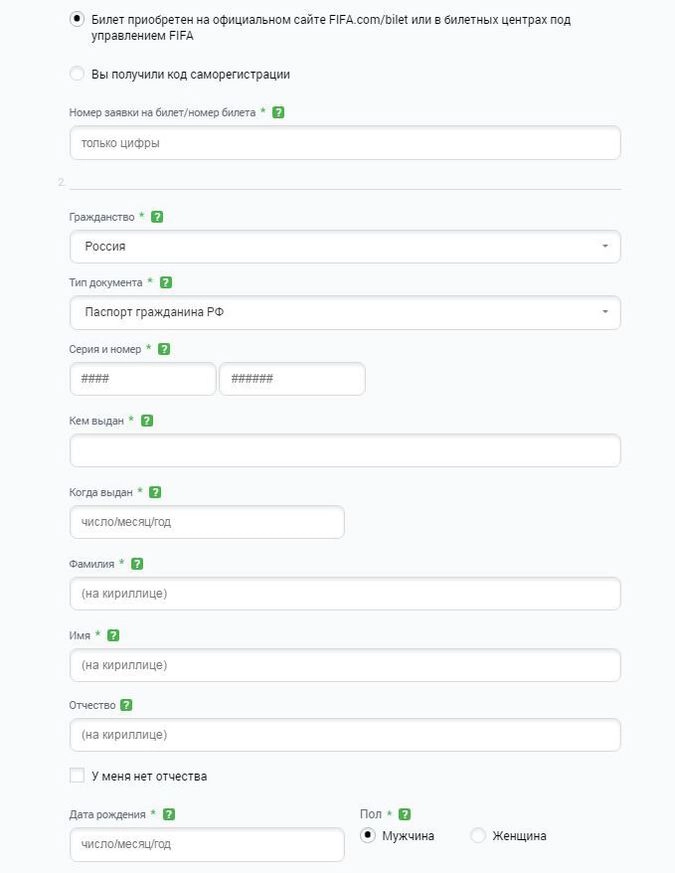Click help icon next to Номер заявки на билет

(x=278, y=112)
